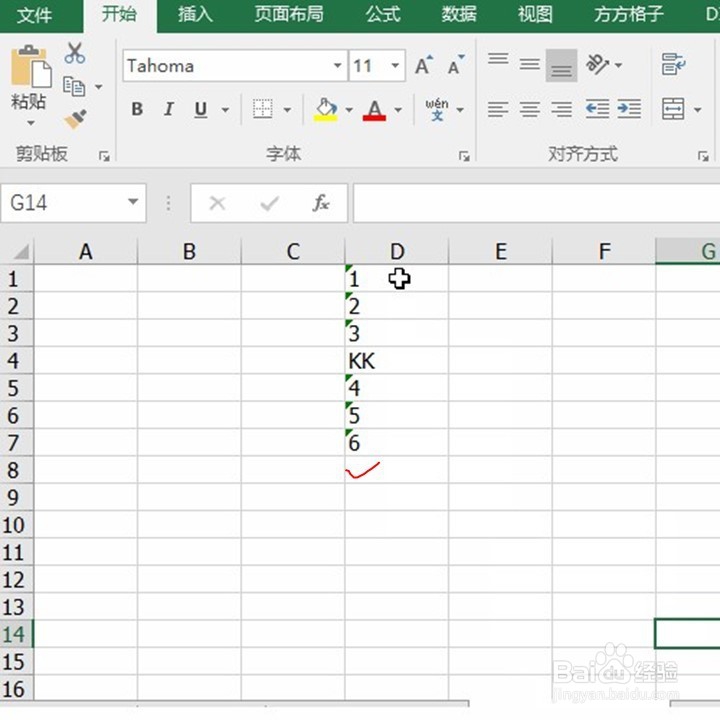Center text horizontally

click(529, 109)
